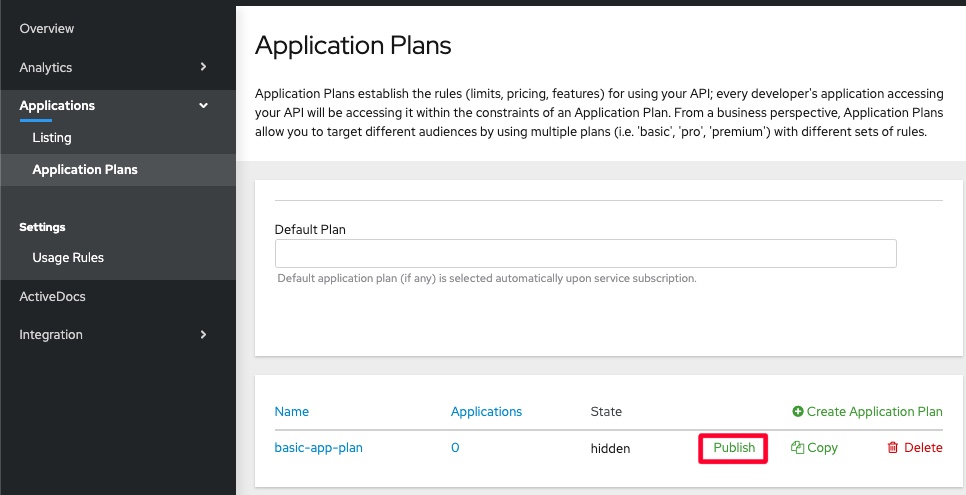Screen dimensions: 966x495
Task: Select Application Plans in the sidebar
Action: (85, 169)
